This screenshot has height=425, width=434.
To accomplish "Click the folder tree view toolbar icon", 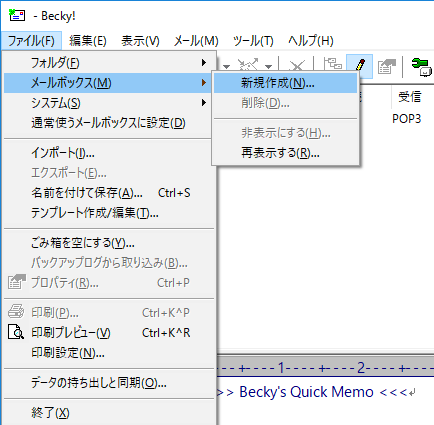I will [333, 63].
